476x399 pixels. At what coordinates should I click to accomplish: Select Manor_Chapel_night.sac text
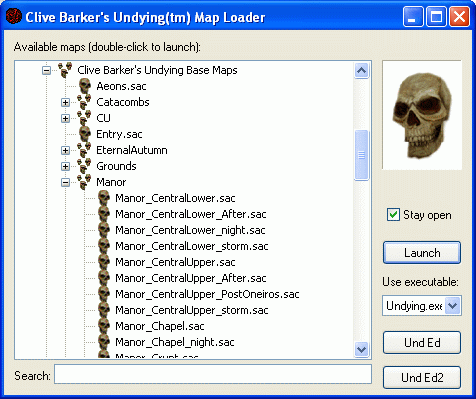pyautogui.click(x=175, y=342)
